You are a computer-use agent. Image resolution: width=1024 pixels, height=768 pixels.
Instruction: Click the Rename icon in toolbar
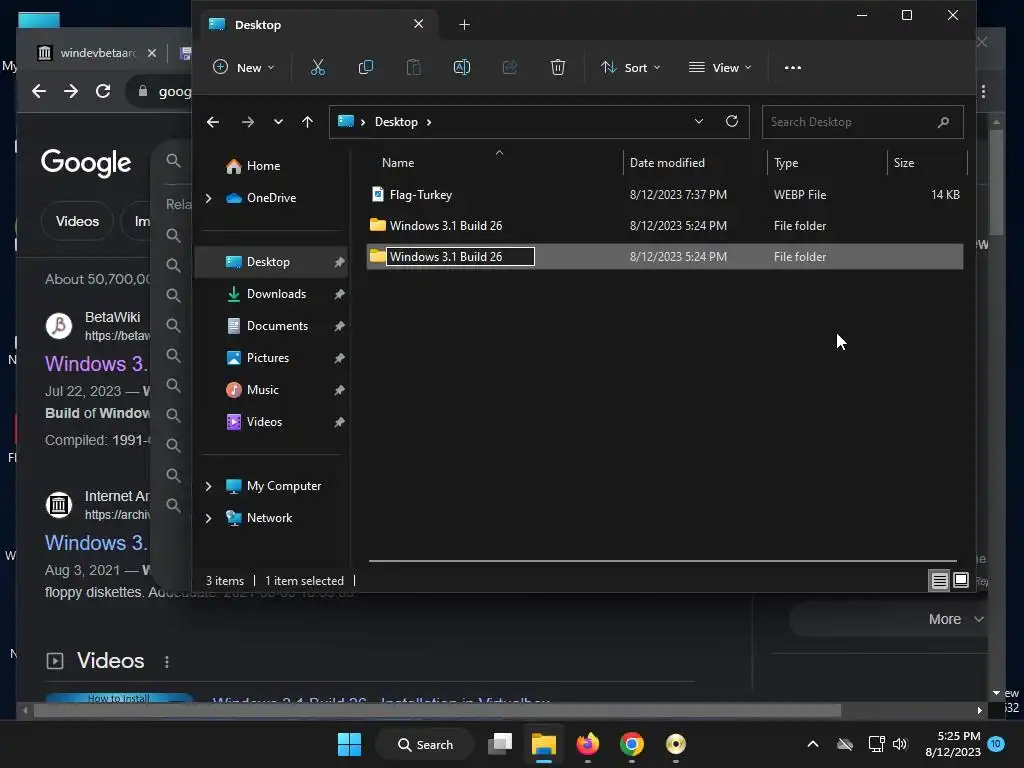(x=462, y=67)
